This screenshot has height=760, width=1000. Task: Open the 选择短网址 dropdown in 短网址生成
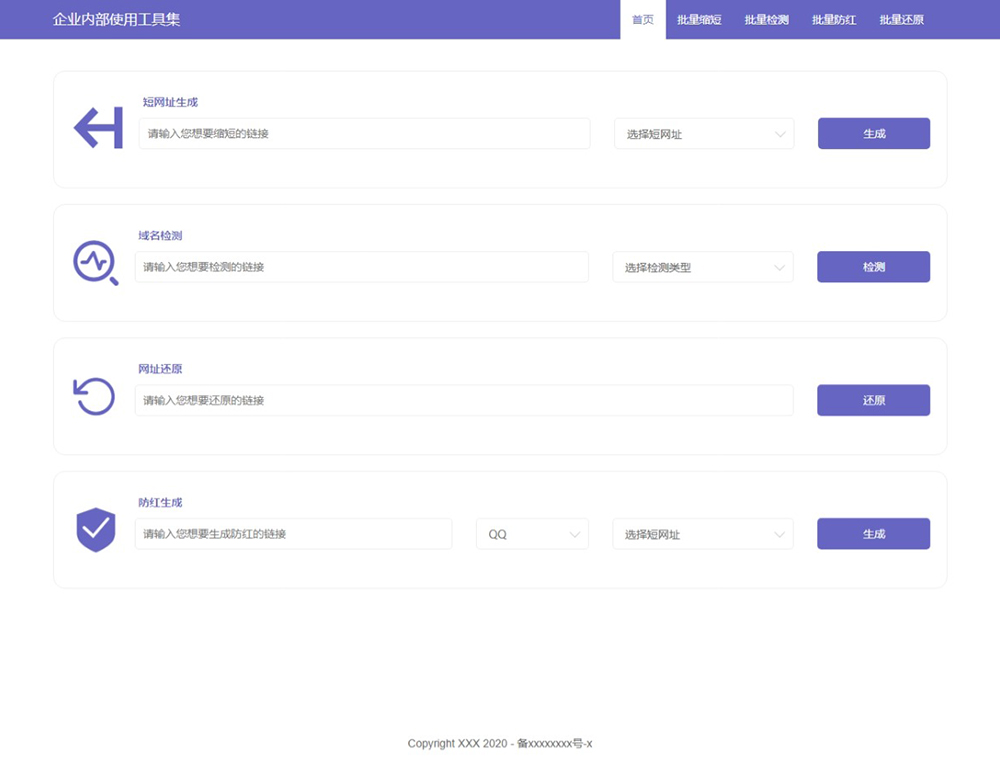coord(703,133)
